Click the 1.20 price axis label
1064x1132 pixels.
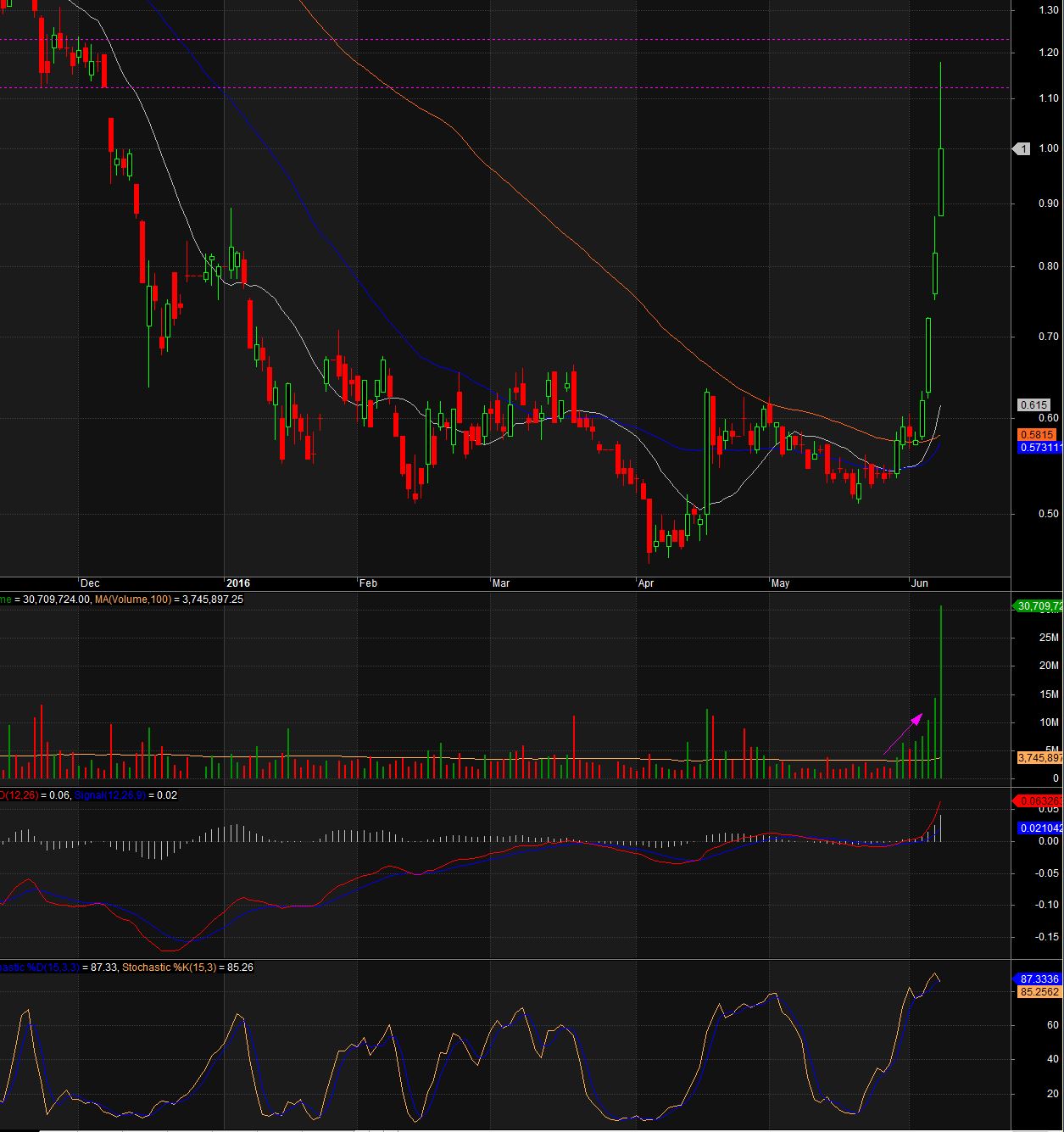pos(1048,53)
